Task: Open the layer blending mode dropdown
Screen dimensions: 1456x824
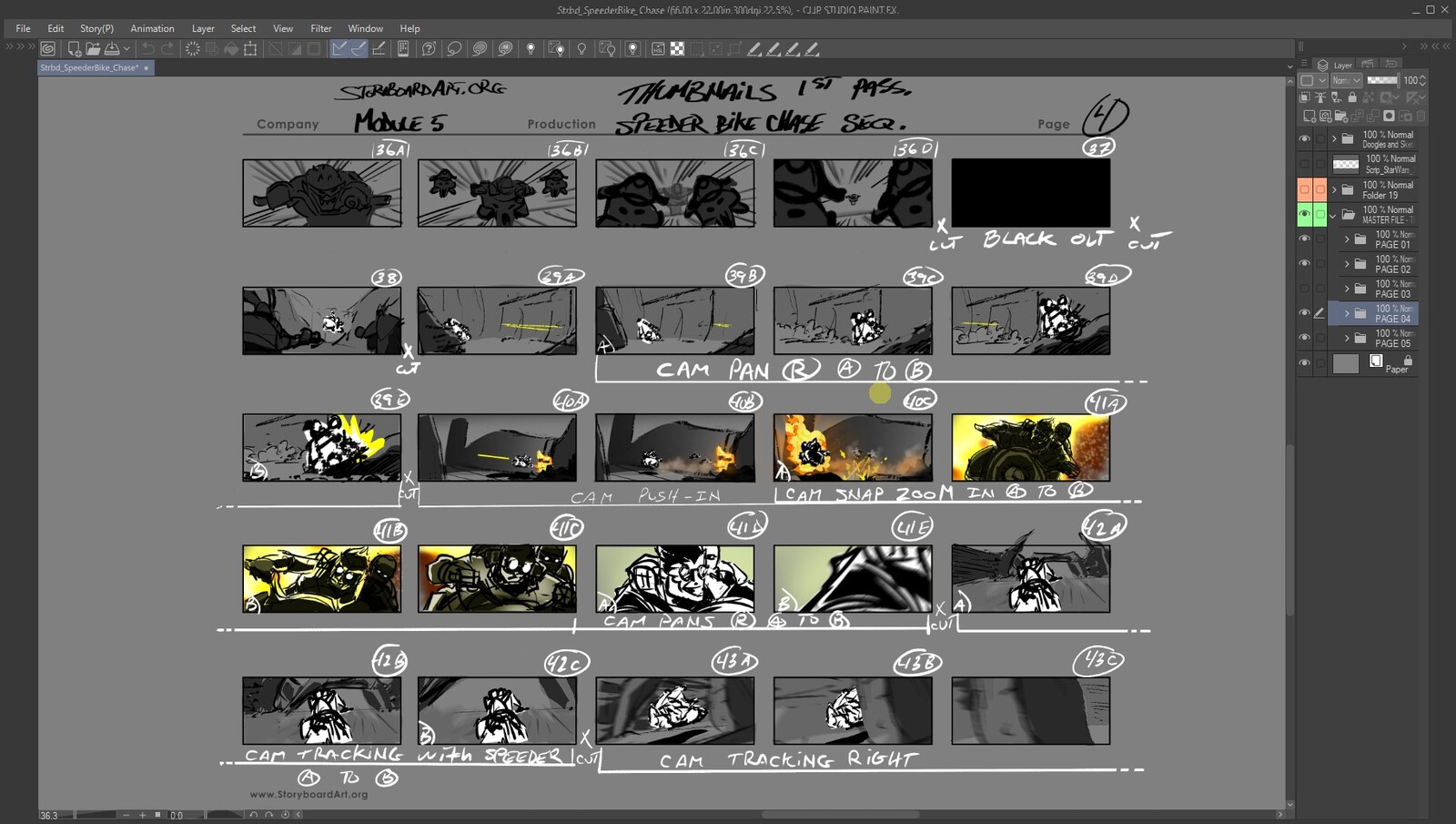Action: tap(1346, 80)
